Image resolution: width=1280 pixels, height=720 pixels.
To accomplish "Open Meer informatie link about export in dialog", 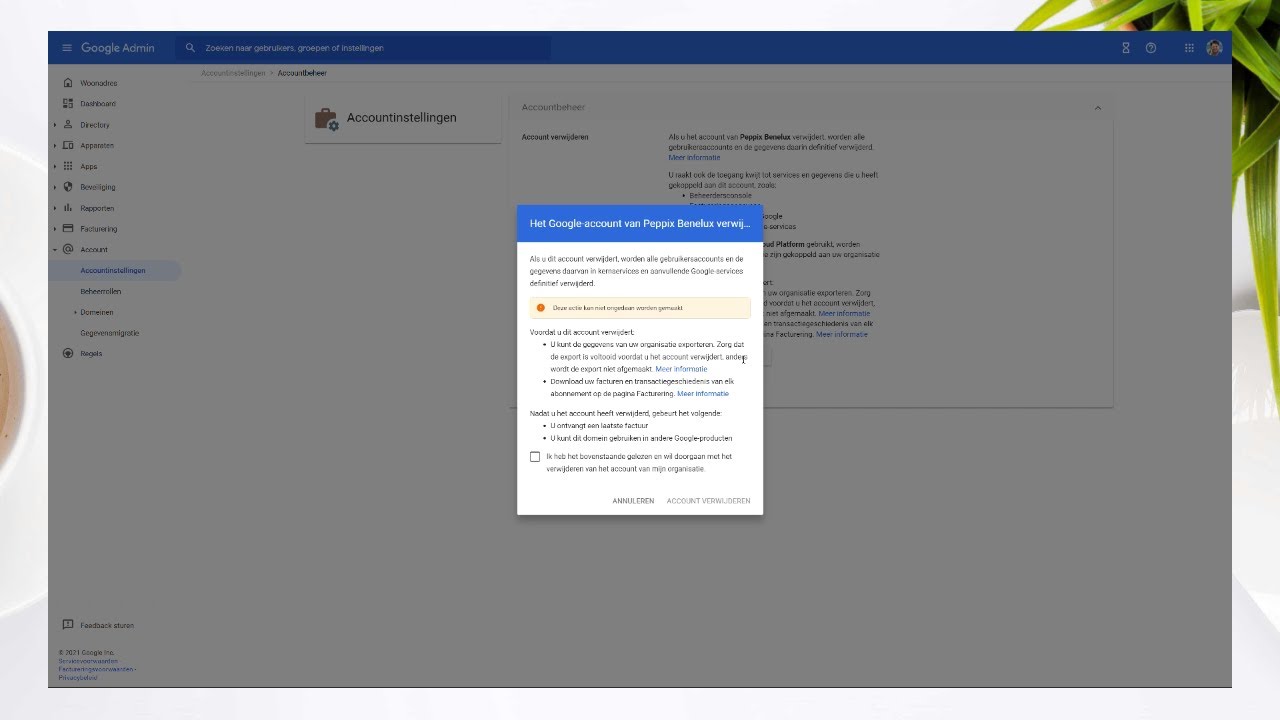I will click(x=681, y=369).
